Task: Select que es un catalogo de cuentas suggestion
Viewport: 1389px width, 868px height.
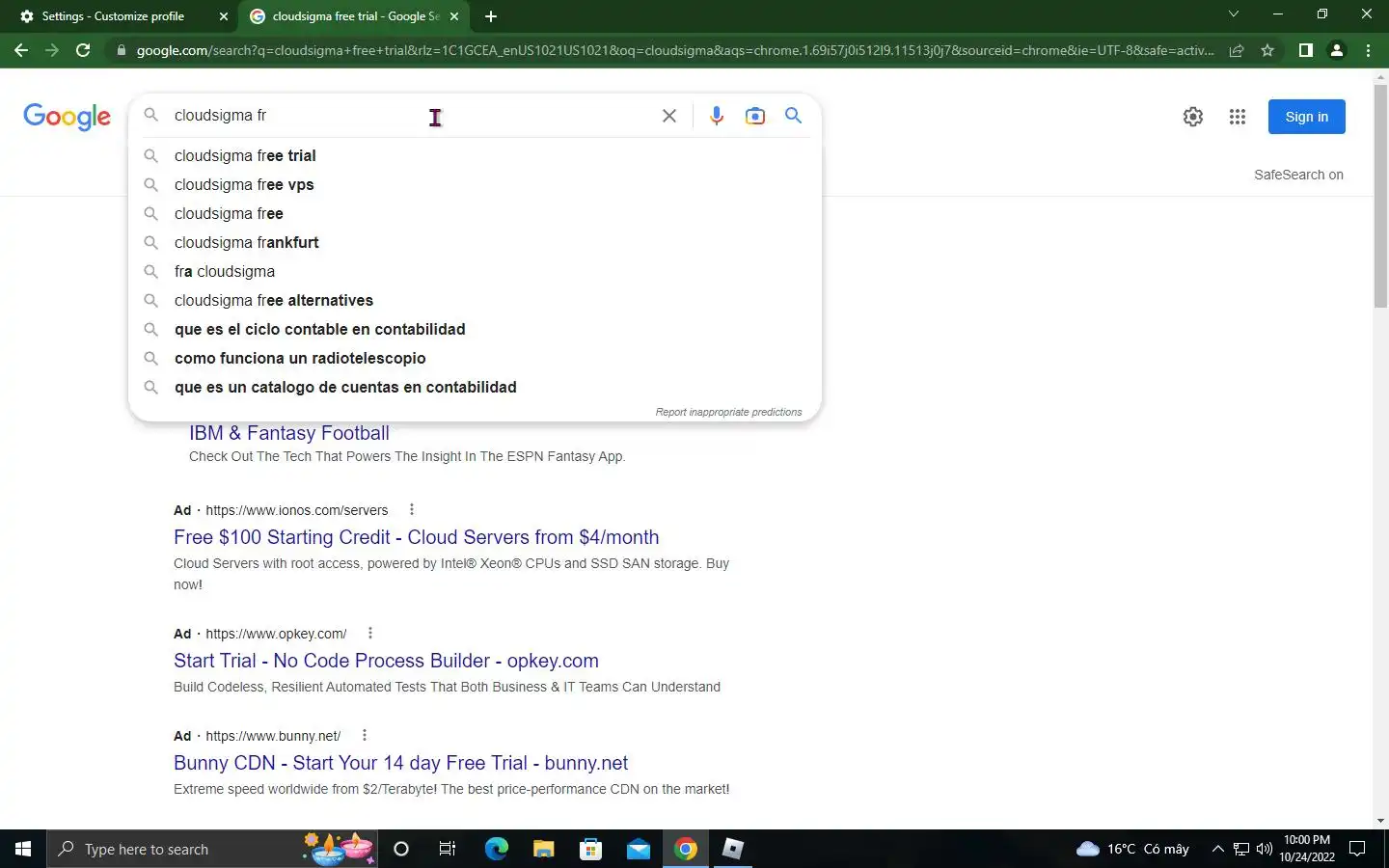Action: (x=475, y=387)
